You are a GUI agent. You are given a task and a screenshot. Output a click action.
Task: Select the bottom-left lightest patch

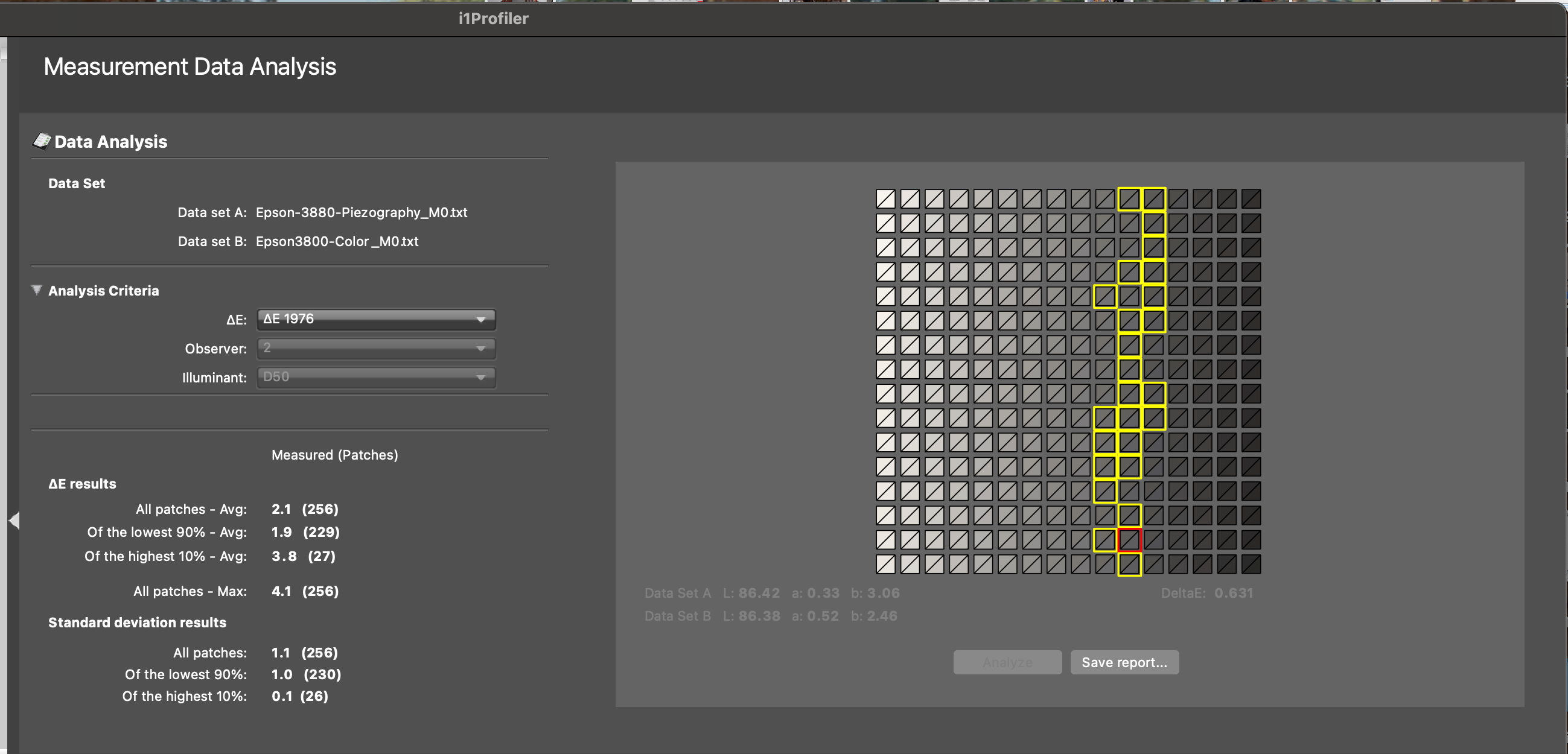(885, 564)
